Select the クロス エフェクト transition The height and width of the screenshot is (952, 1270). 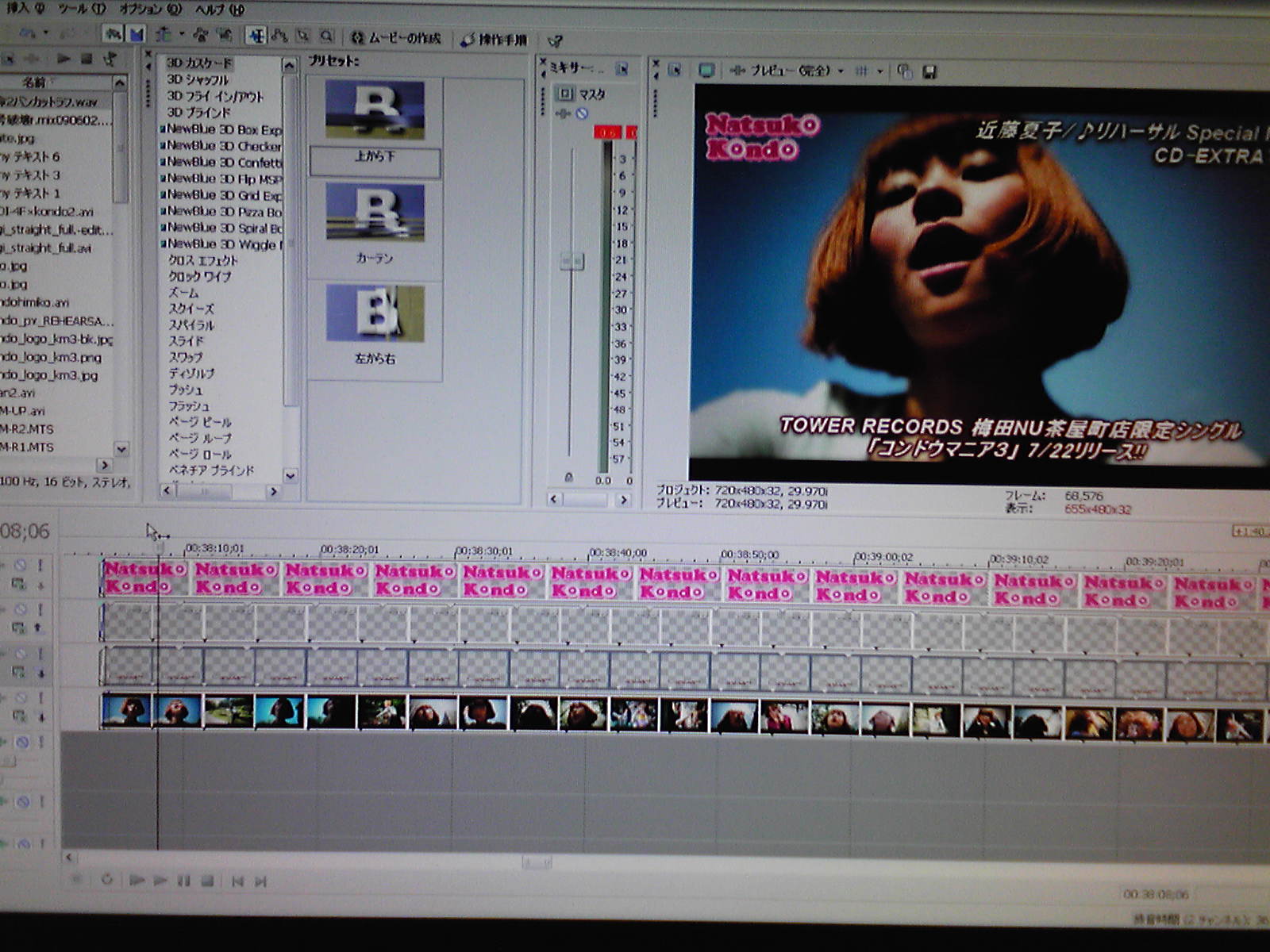tap(202, 260)
